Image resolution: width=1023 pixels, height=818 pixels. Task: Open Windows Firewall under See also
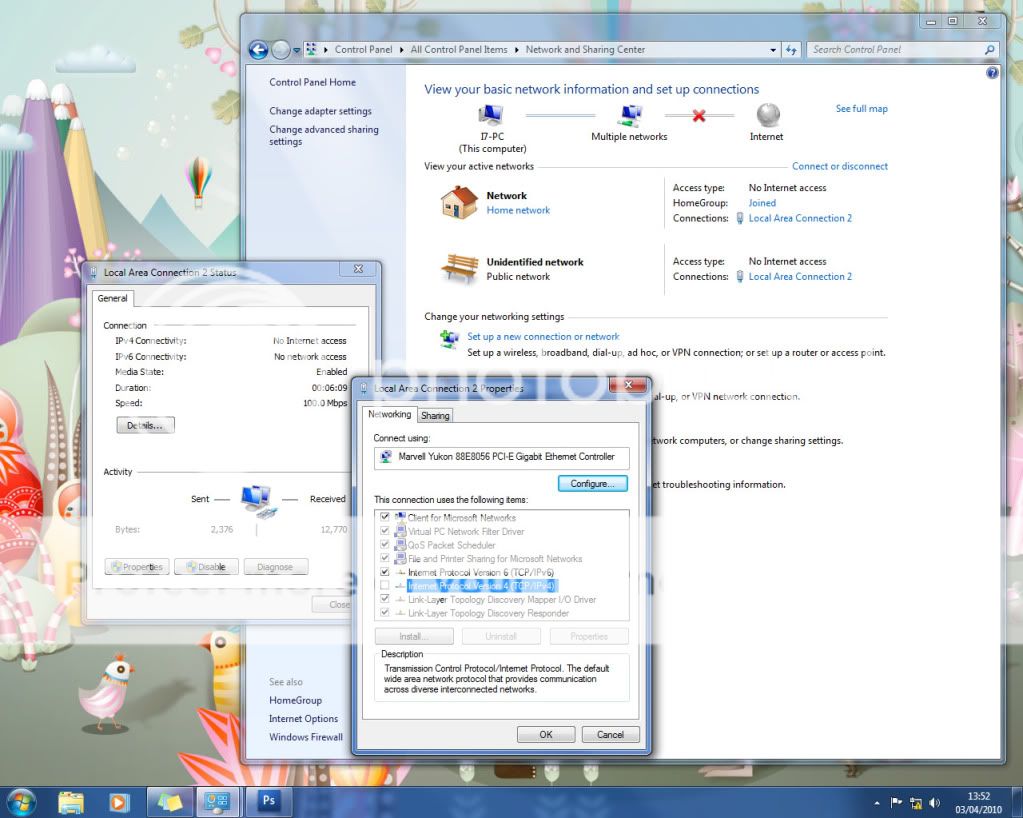[305, 737]
